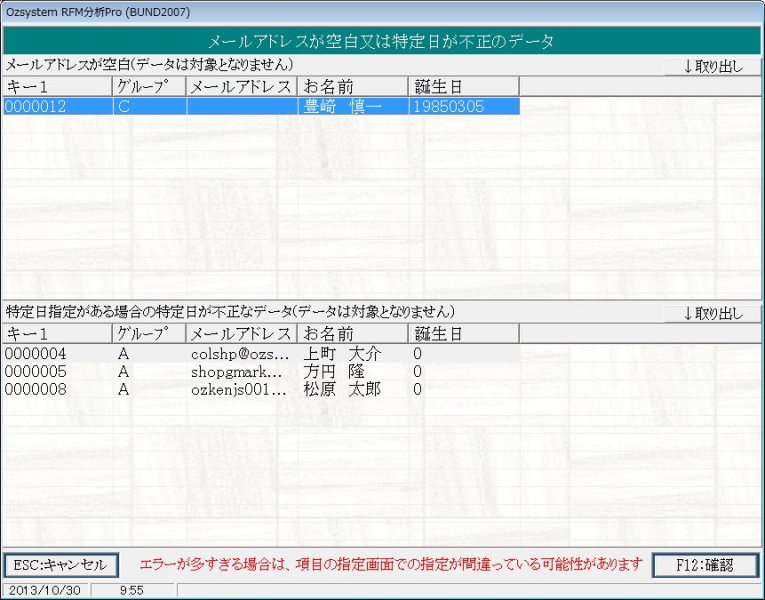765x600 pixels.
Task: Click the 誕生日 column header in the top list
Action: click(x=463, y=87)
